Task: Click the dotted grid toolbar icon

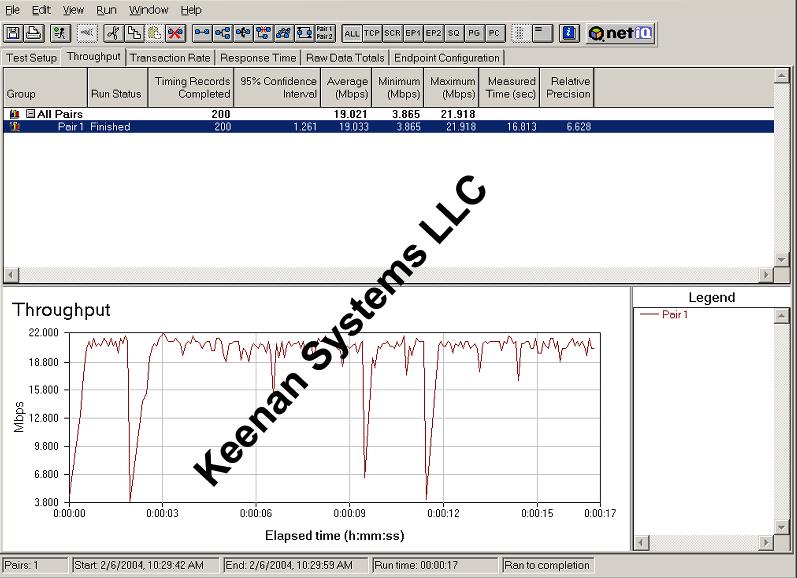Action: (x=519, y=34)
